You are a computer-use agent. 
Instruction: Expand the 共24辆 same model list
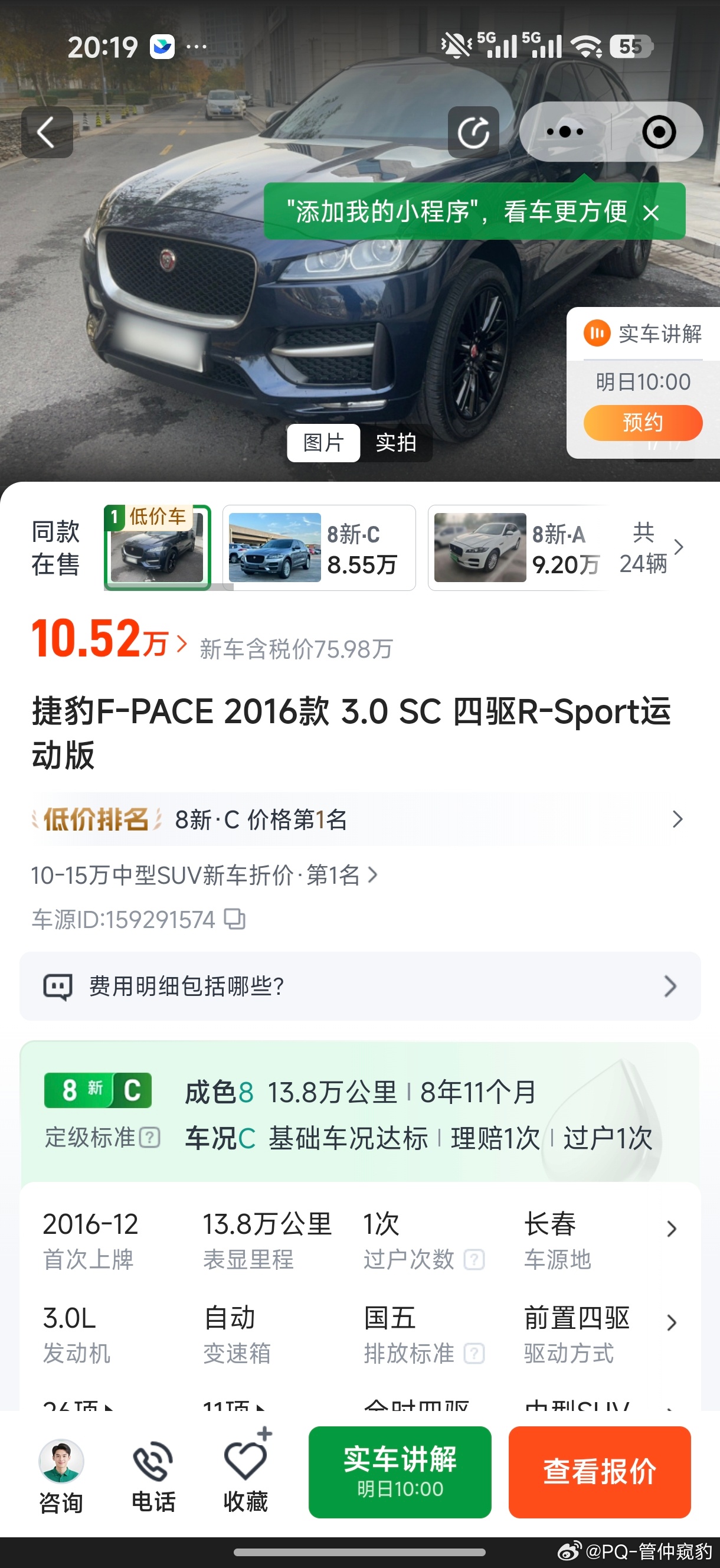pos(651,547)
